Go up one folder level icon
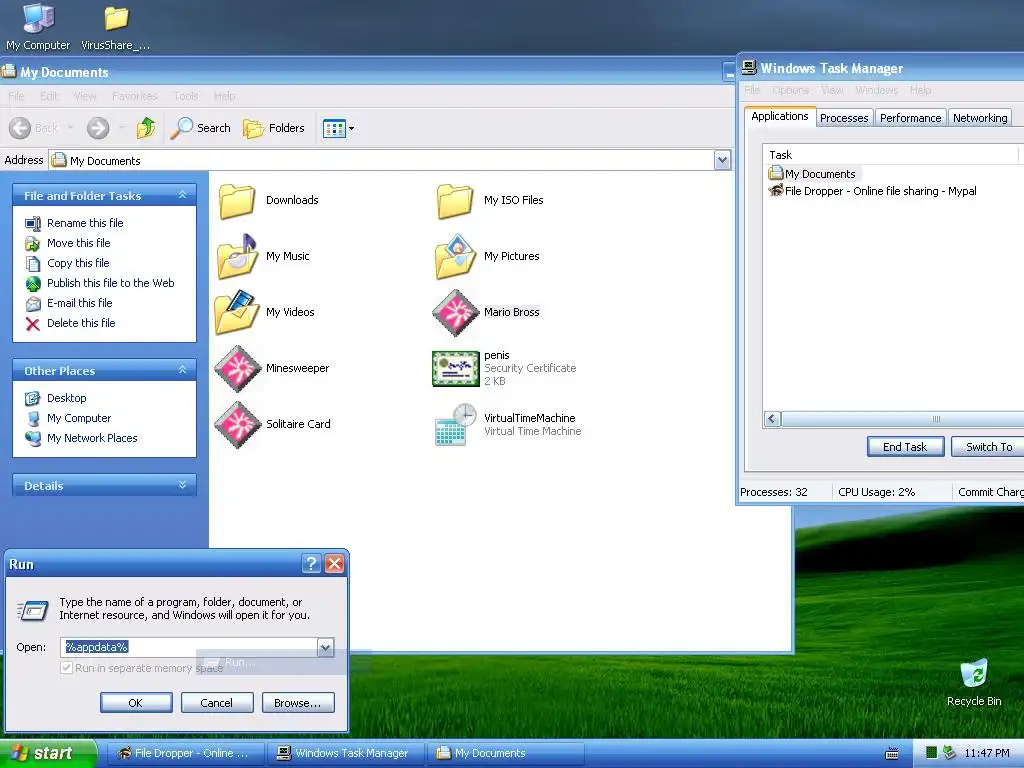The image size is (1024, 768). click(x=146, y=128)
